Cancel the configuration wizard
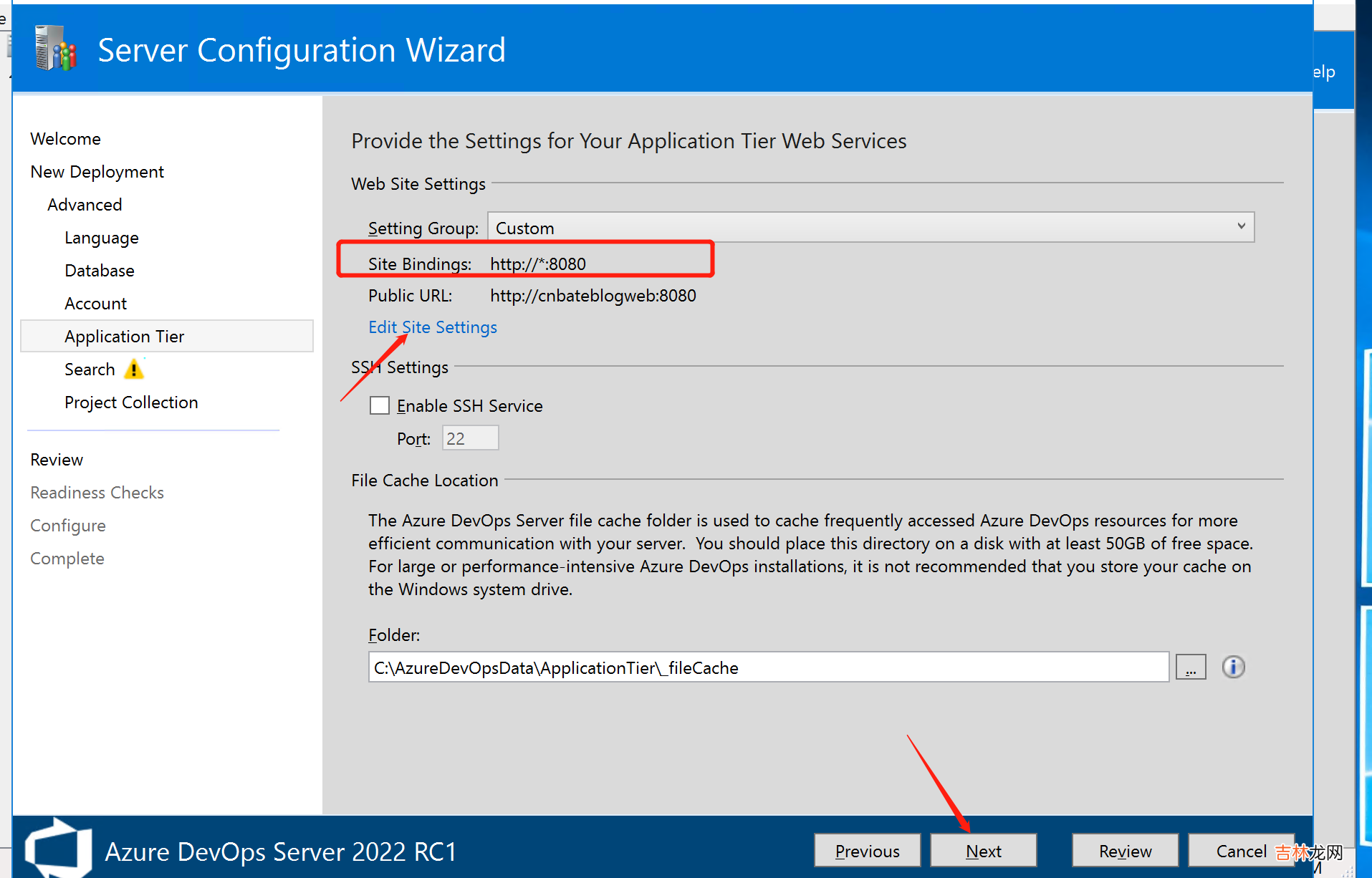 click(x=1240, y=851)
